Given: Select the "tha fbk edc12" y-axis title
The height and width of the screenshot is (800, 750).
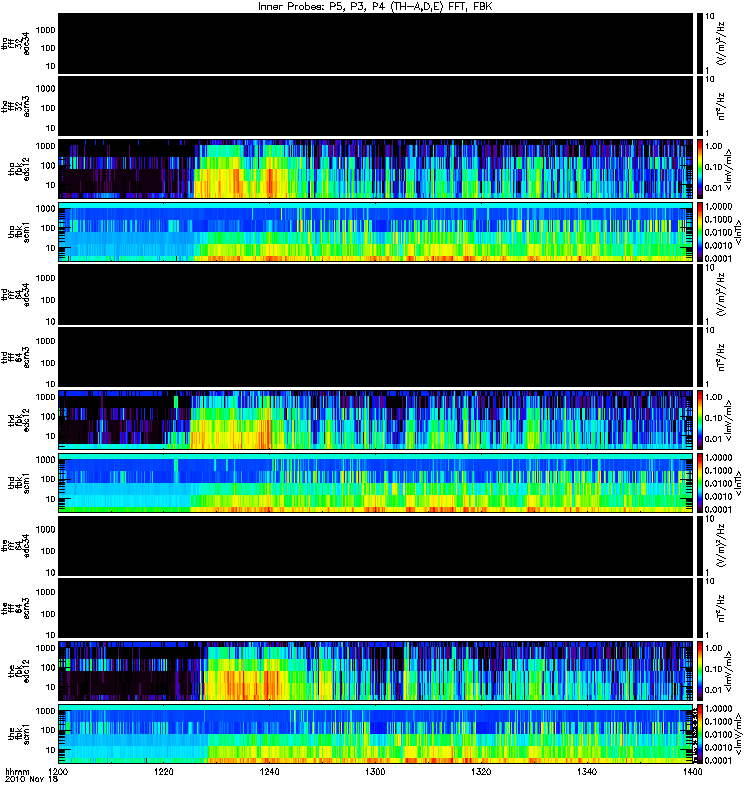Looking at the screenshot, I should pyautogui.click(x=19, y=167).
